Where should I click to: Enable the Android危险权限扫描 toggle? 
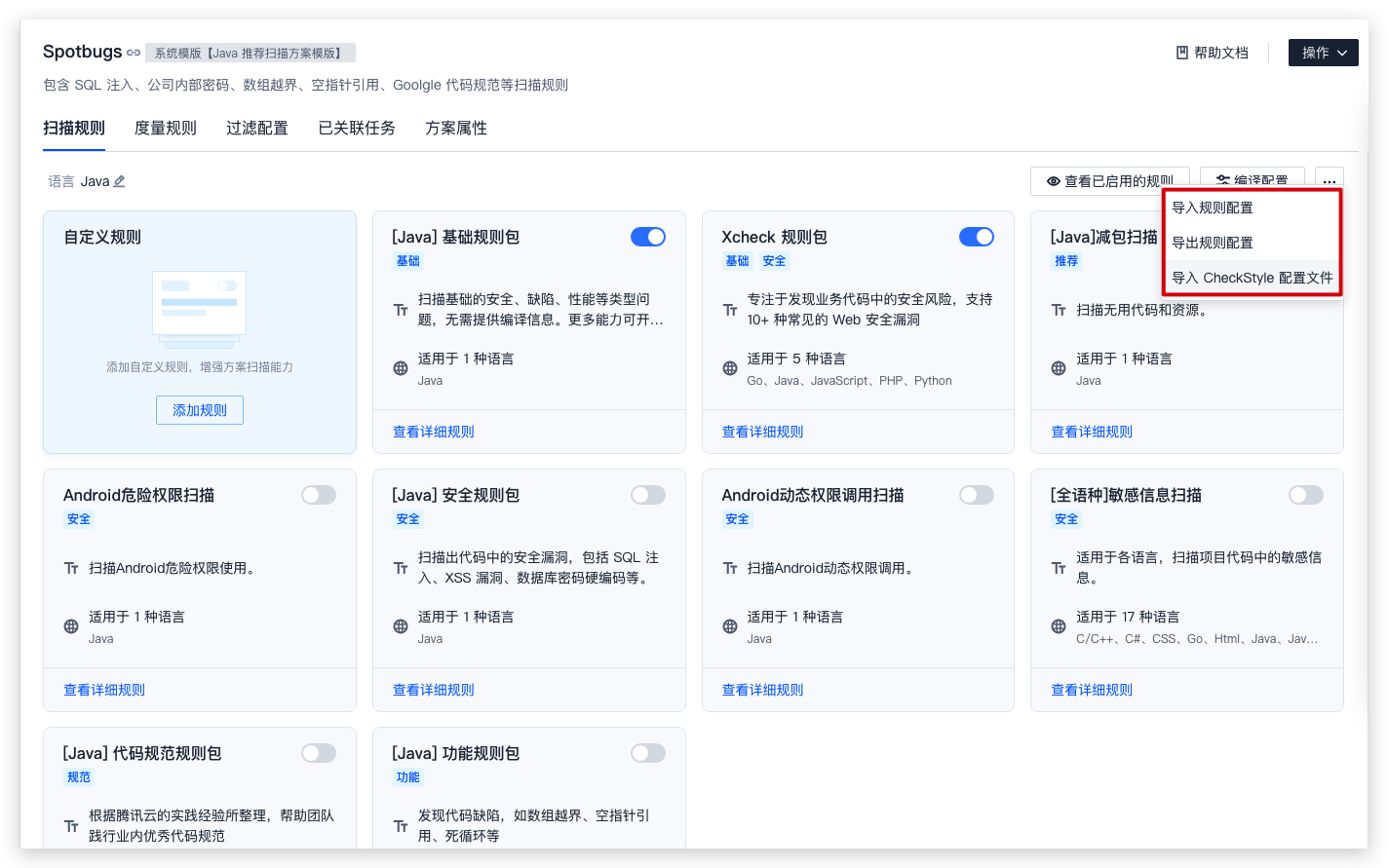(319, 495)
